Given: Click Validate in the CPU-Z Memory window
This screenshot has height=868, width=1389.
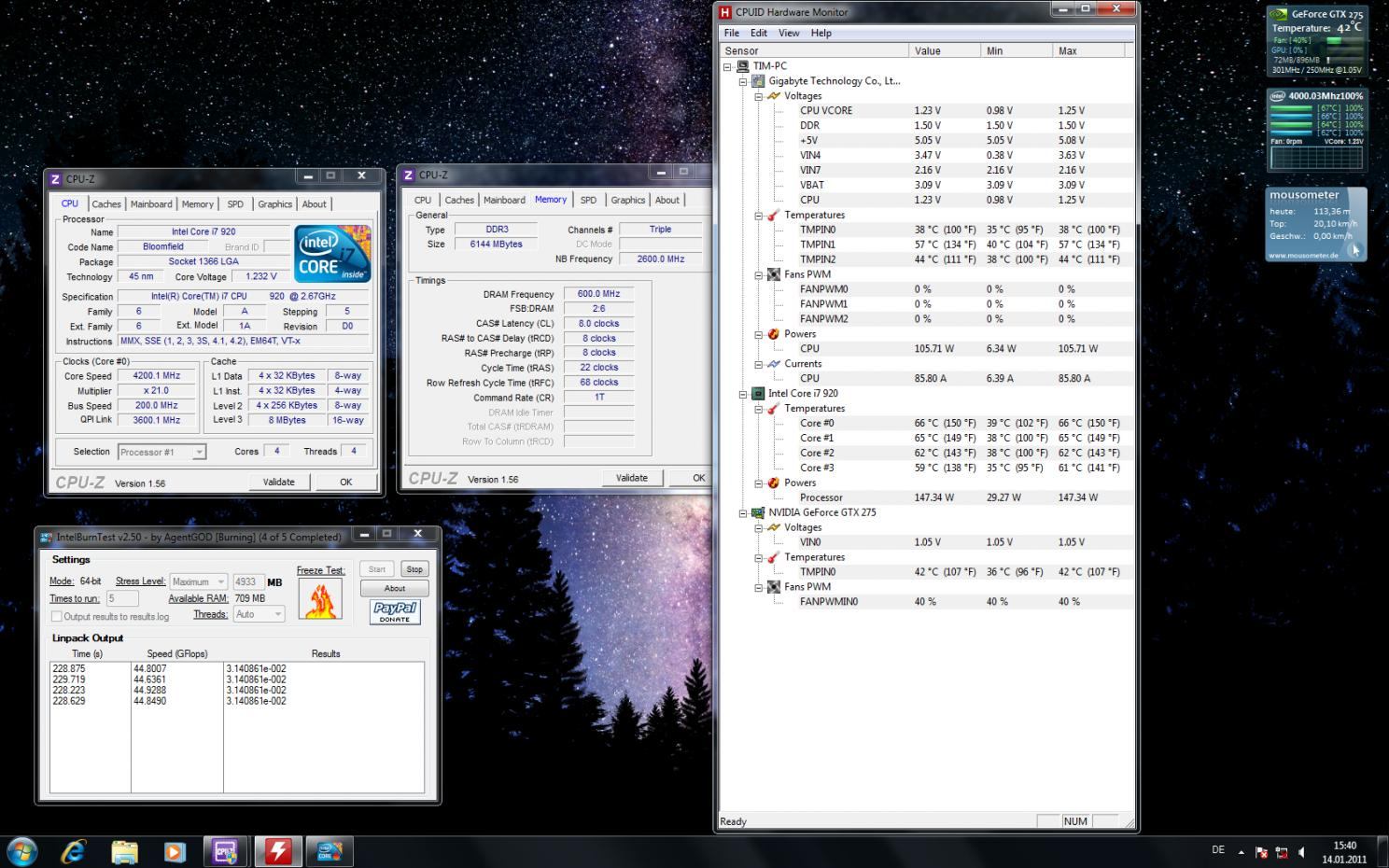Looking at the screenshot, I should tap(632, 478).
